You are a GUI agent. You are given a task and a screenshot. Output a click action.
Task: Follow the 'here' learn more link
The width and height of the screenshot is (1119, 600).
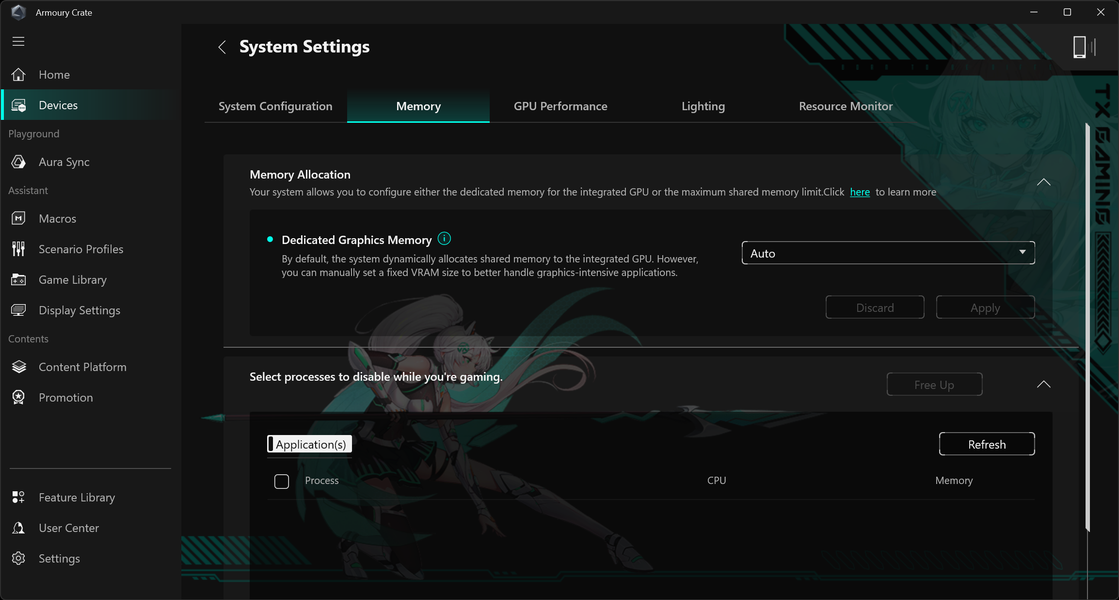(860, 192)
